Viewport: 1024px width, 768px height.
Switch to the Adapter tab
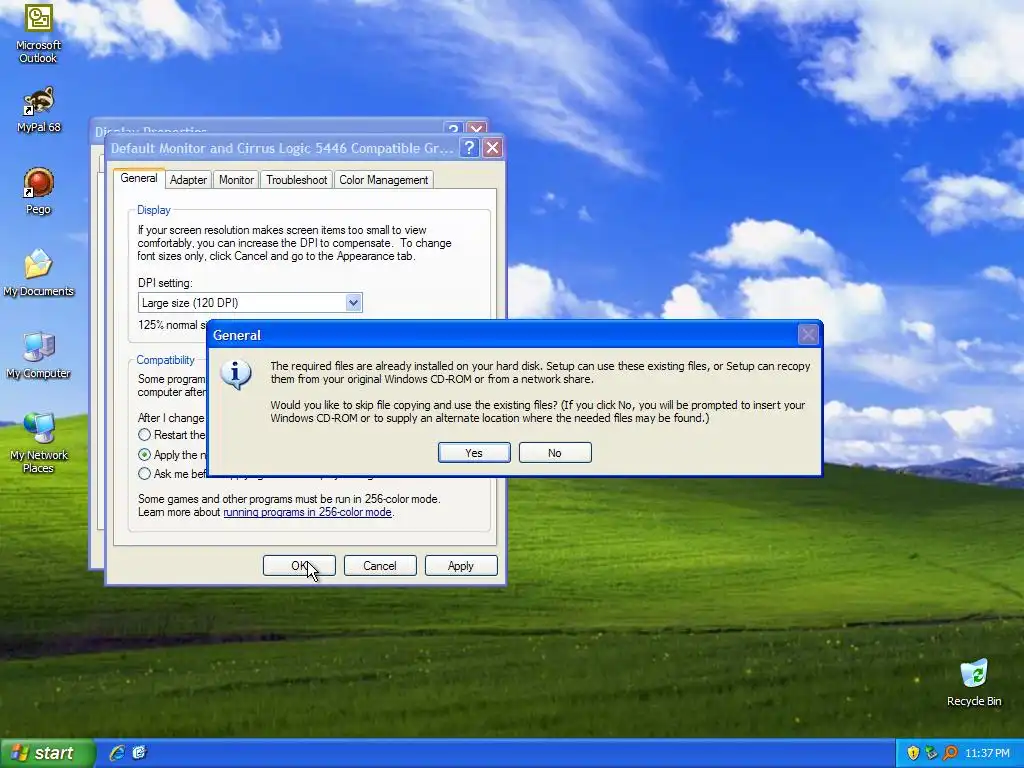point(188,180)
